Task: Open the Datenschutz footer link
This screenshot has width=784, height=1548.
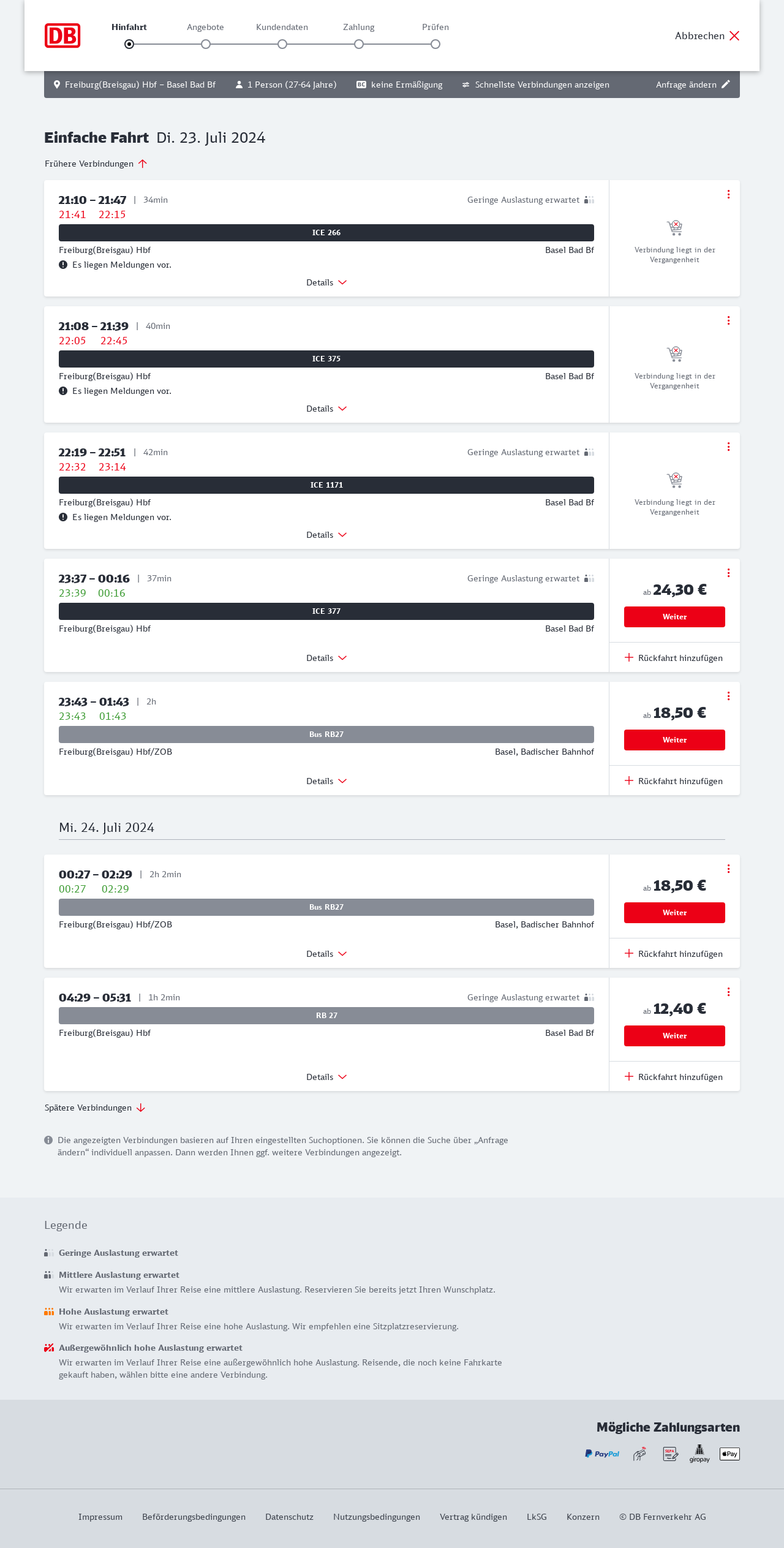Action: click(289, 1517)
